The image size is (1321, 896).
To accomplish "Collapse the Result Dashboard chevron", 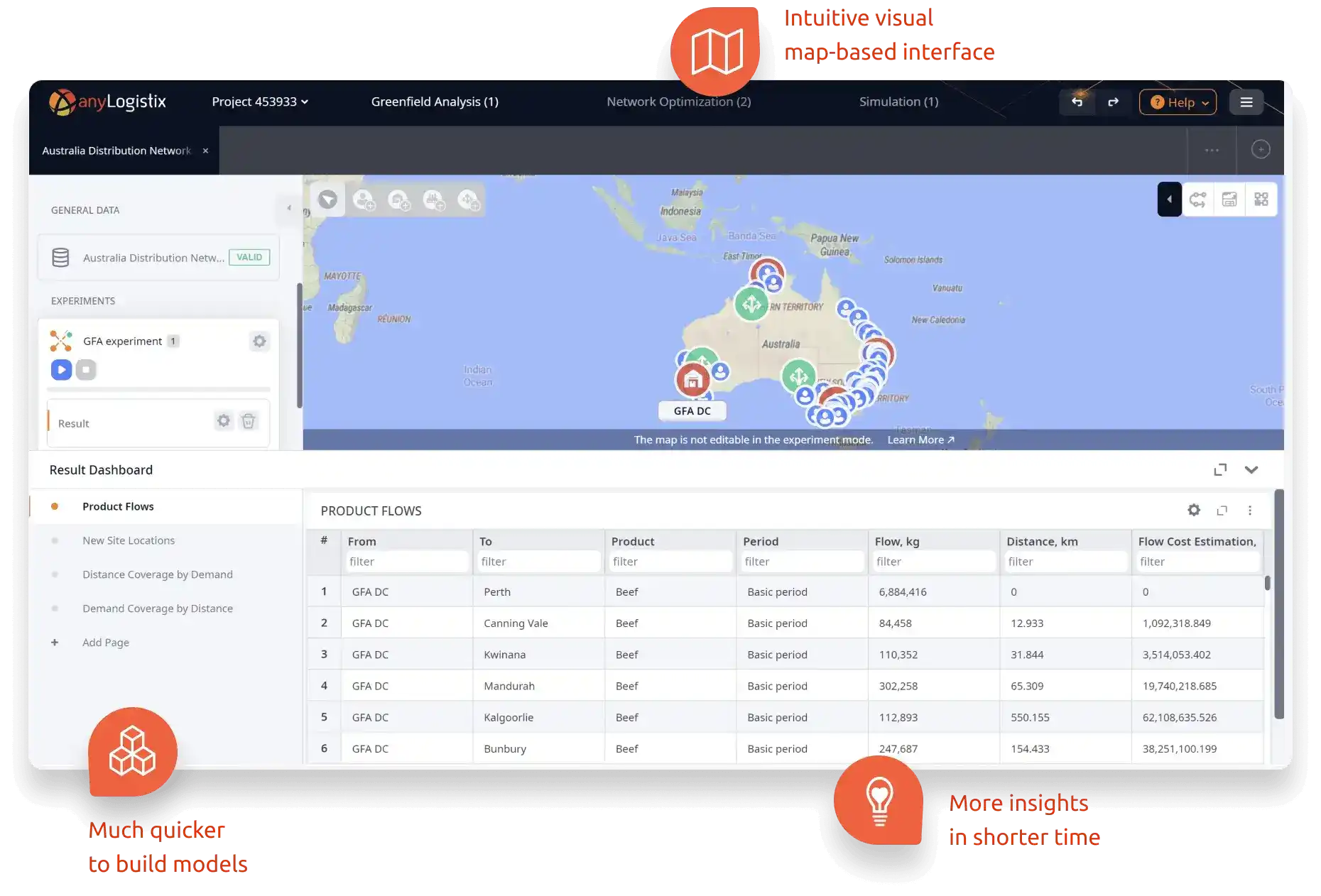I will pyautogui.click(x=1251, y=470).
